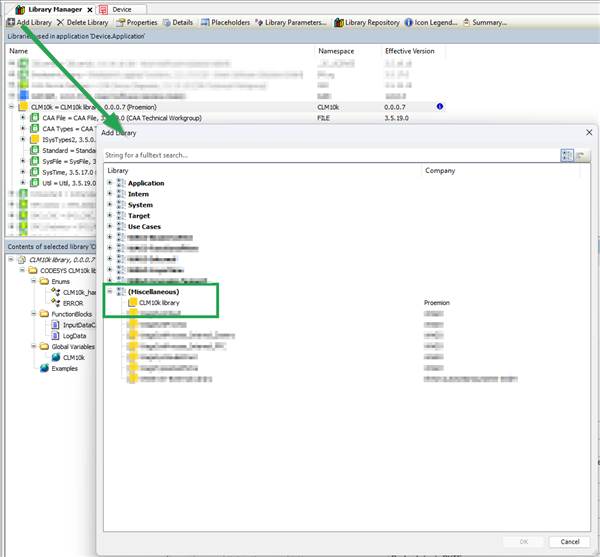Image resolution: width=600 pixels, height=557 pixels.
Task: Toggle category grouping view in dialog
Action: 566,155
